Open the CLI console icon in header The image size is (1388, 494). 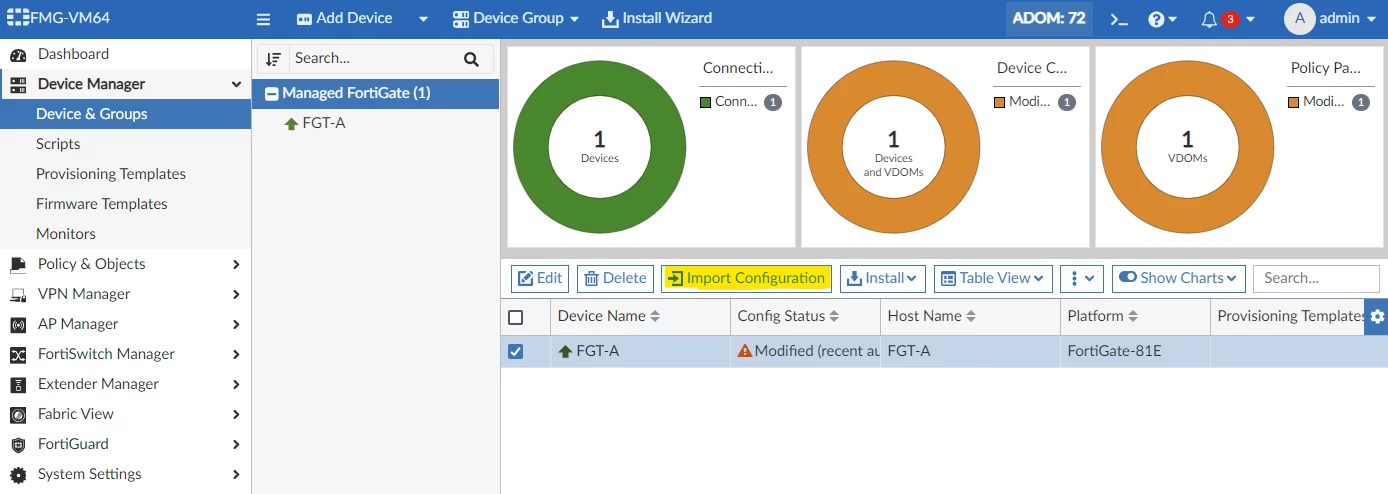(1120, 19)
